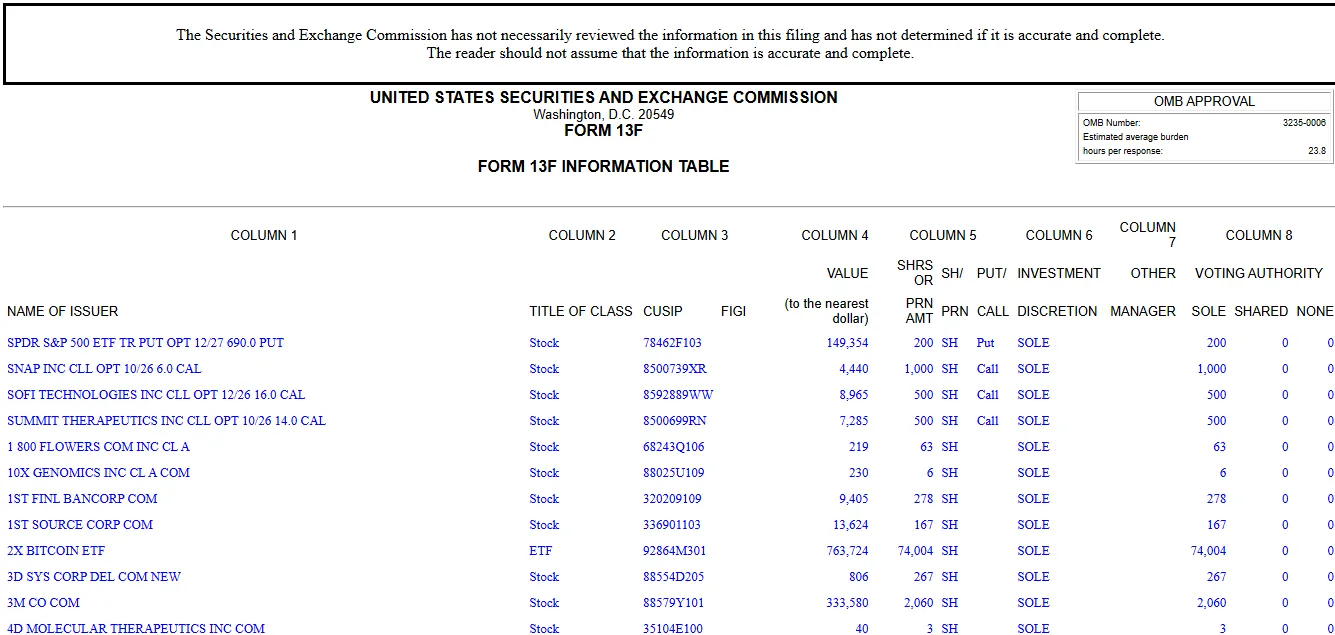
Task: Select UNITED STATES SECURITIES AND EXCHANGE COMMISSION heading
Action: click(x=604, y=98)
